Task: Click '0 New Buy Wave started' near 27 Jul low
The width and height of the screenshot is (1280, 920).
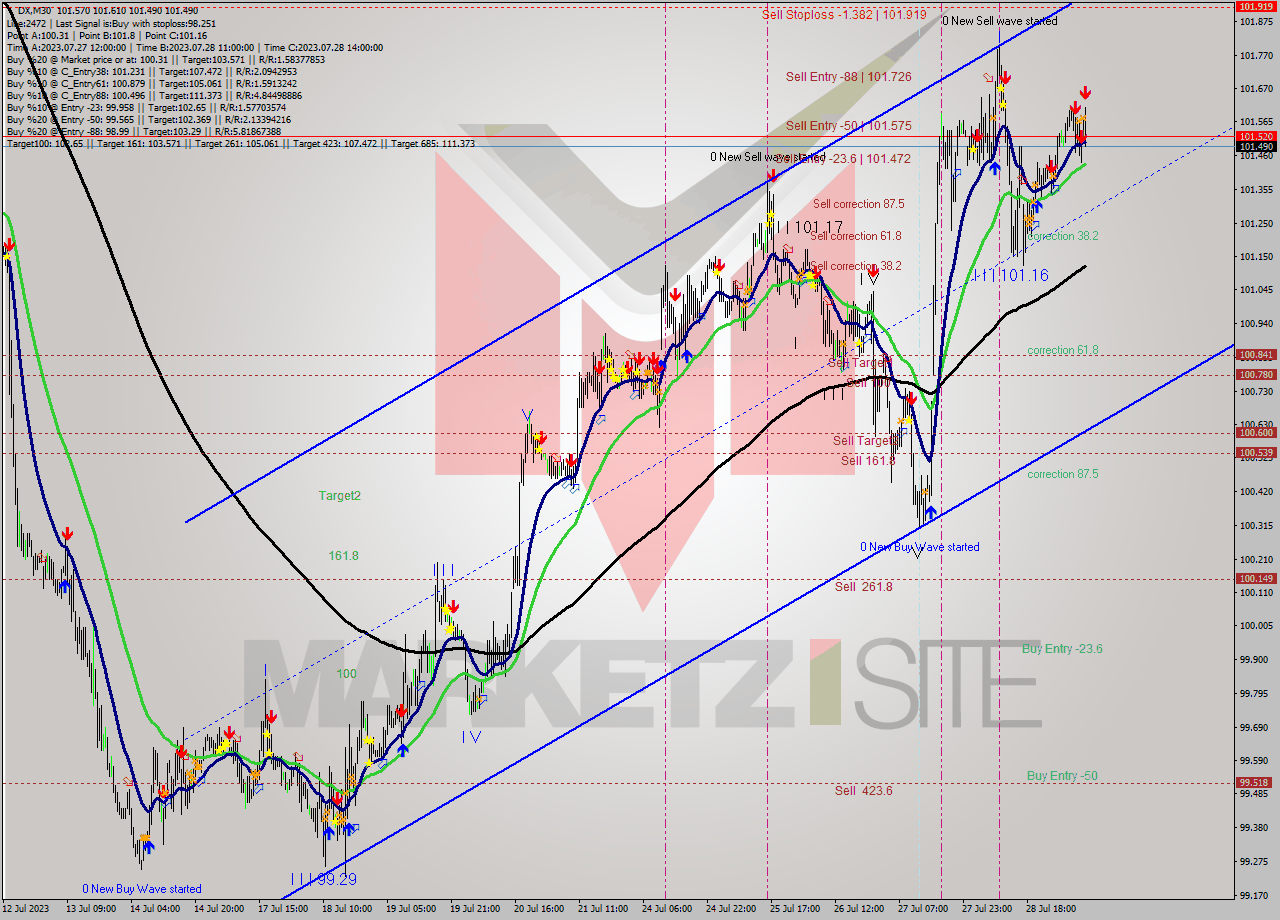Action: 920,547
